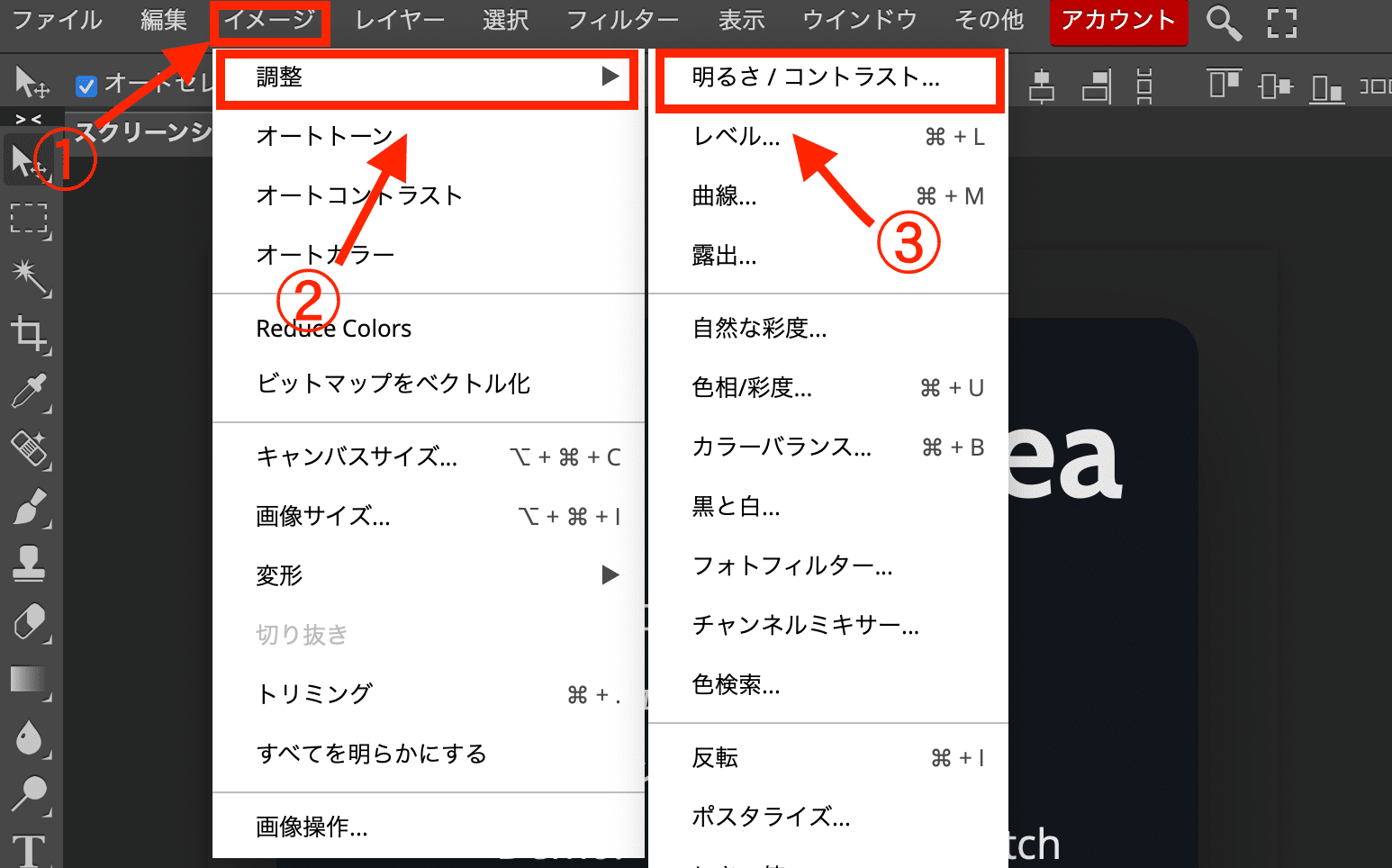Select the Magic Wand tool
The height and width of the screenshot is (868, 1392).
pyautogui.click(x=30, y=276)
